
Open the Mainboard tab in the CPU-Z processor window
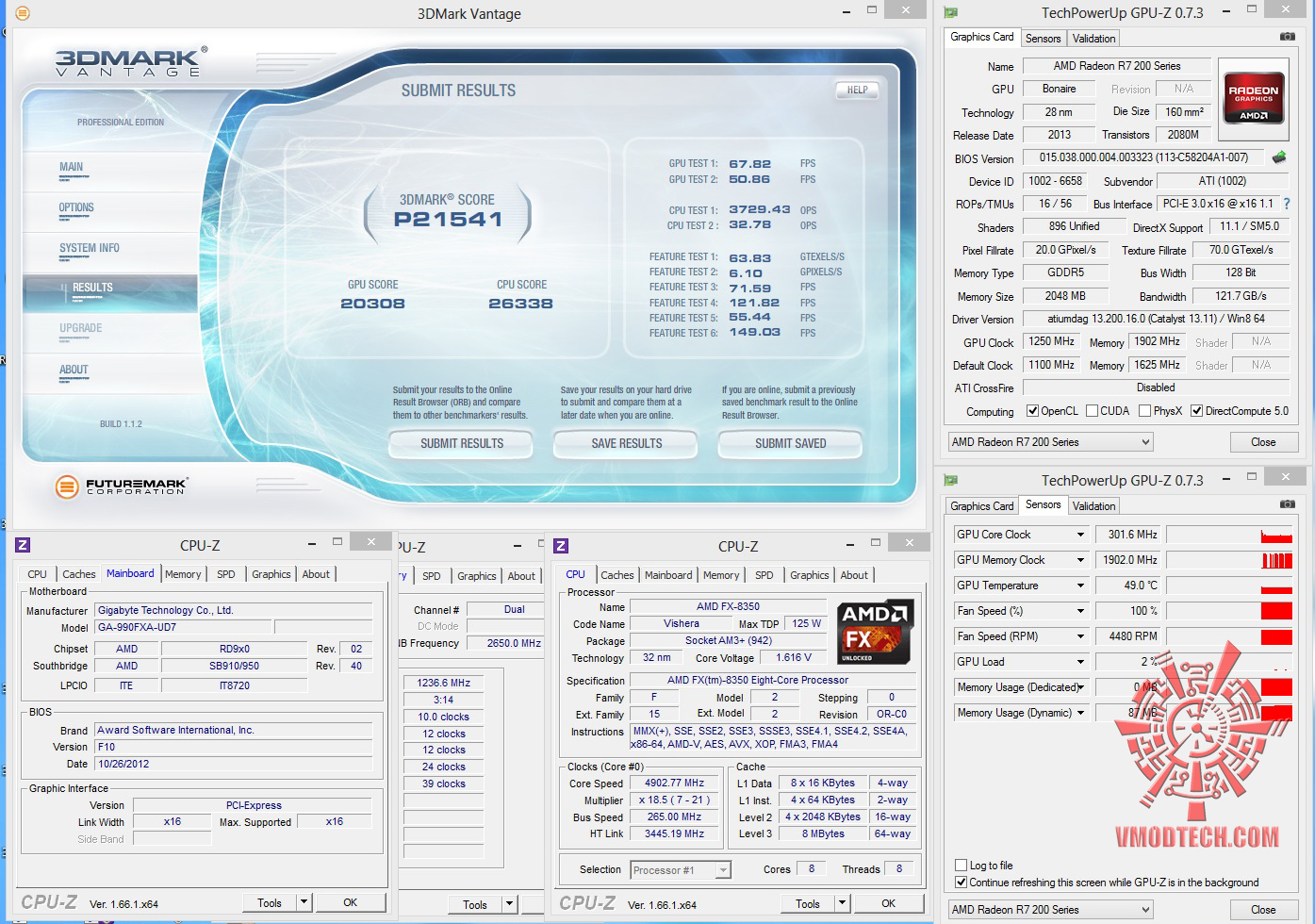click(x=668, y=575)
